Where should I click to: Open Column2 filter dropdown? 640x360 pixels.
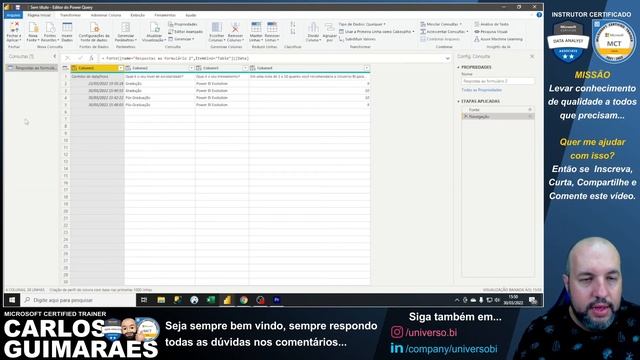pos(191,68)
